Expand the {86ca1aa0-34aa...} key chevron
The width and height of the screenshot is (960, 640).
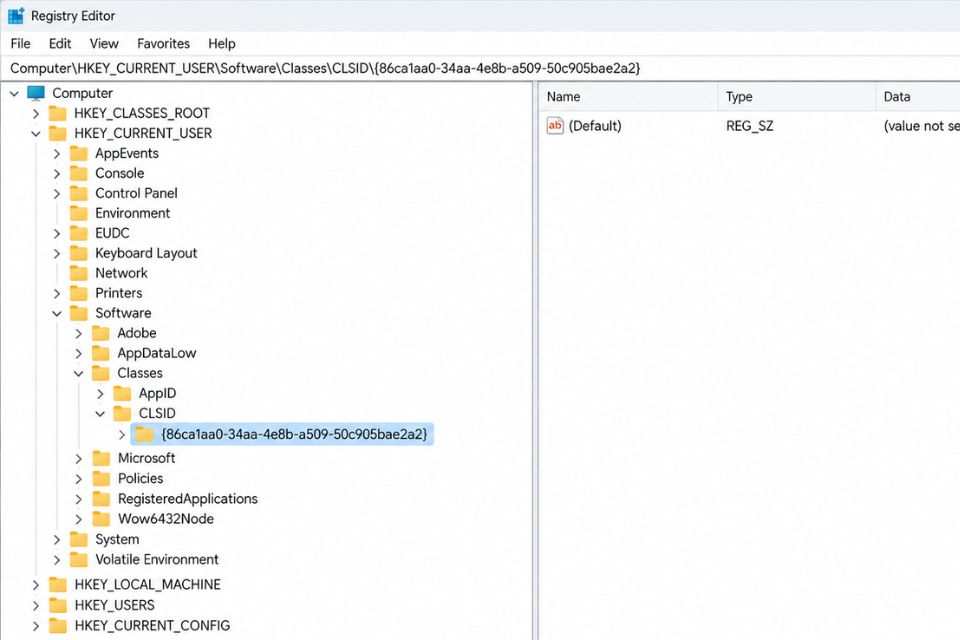tap(121, 435)
